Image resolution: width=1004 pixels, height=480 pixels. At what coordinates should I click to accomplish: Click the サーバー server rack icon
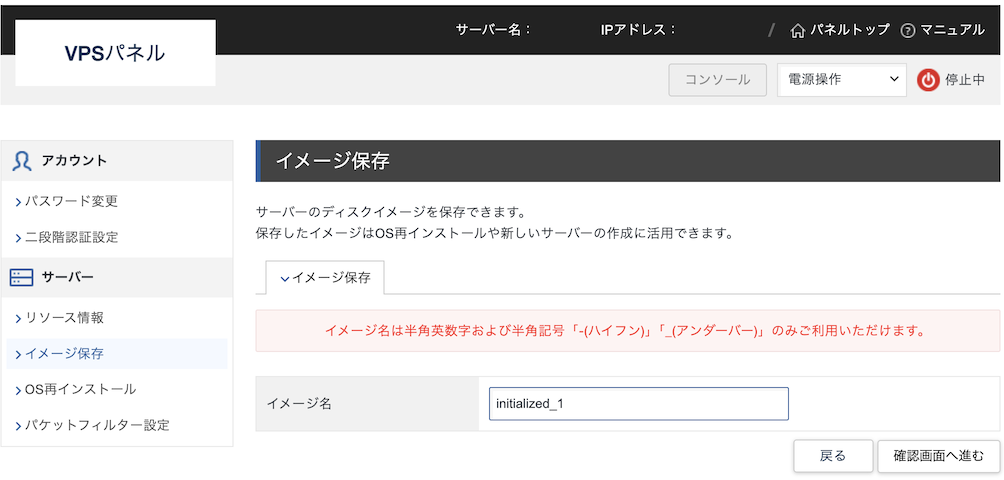click(x=22, y=277)
